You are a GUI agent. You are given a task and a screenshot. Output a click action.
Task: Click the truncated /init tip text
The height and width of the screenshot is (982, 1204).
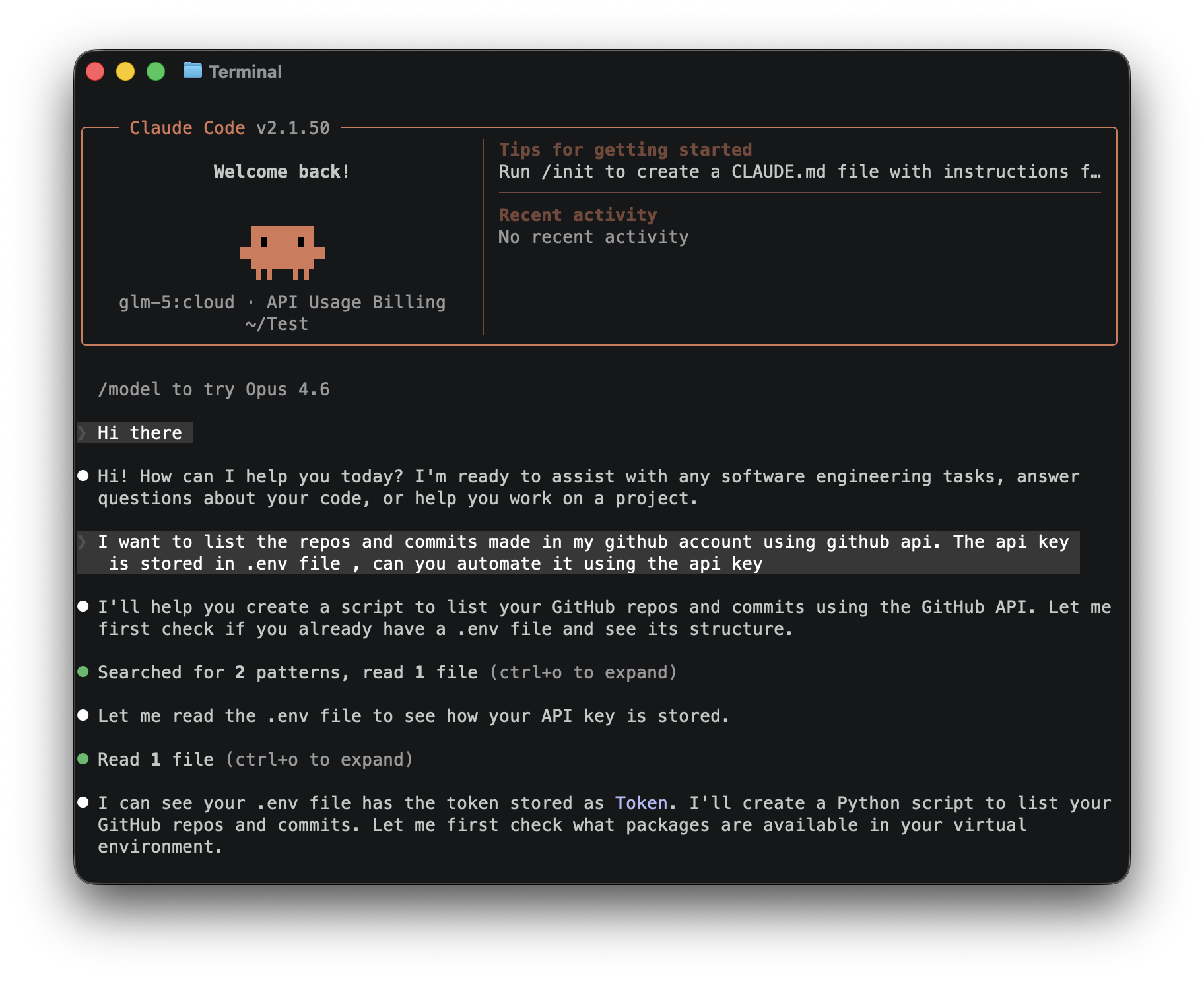tap(799, 172)
